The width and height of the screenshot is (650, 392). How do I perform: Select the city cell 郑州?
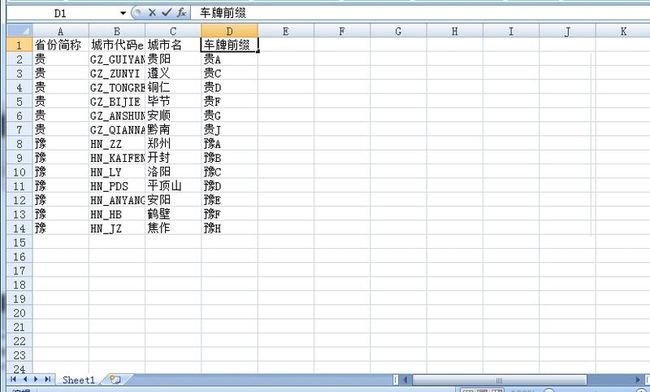point(173,144)
